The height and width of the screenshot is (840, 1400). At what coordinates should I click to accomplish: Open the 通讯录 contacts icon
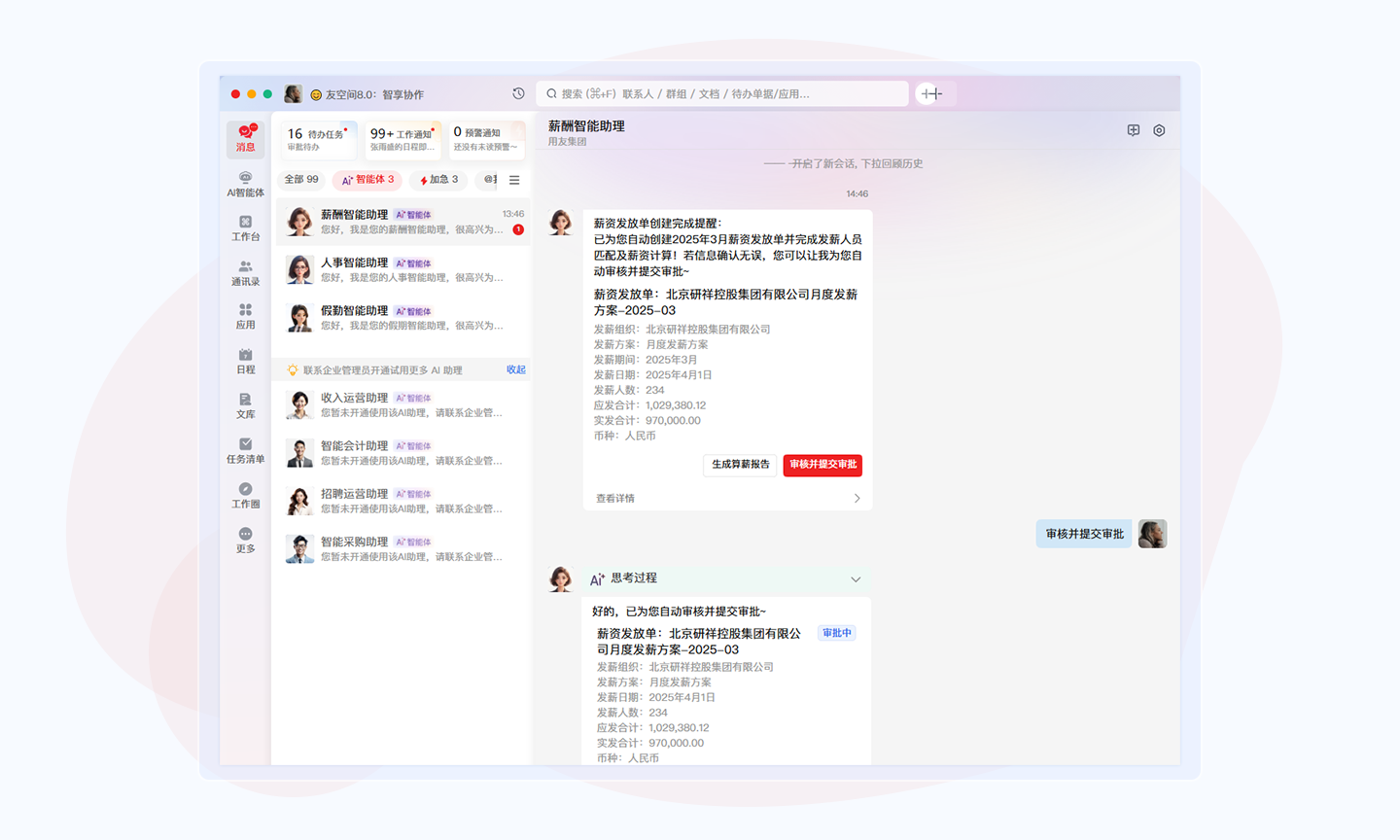pos(245,273)
